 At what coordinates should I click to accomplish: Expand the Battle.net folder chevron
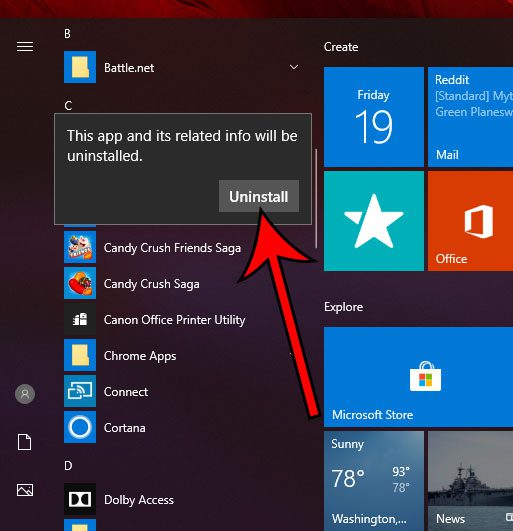[294, 67]
